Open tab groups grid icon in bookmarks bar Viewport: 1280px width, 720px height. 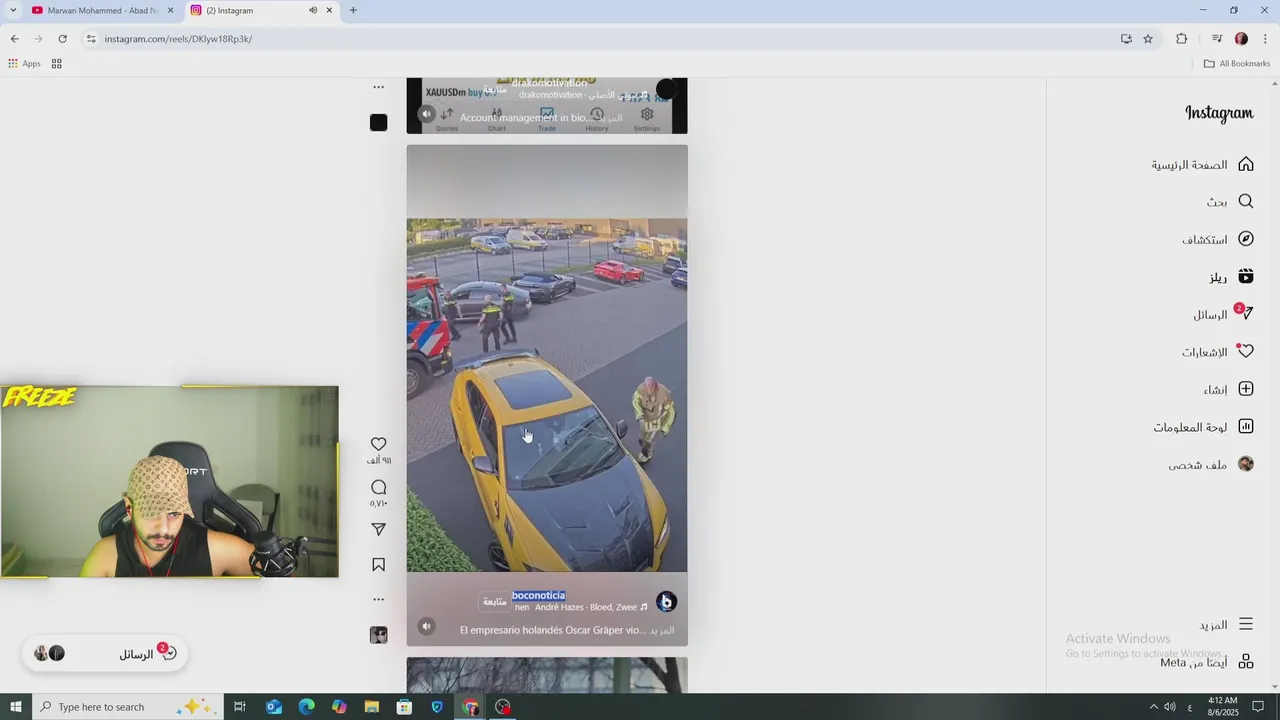pyautogui.click(x=57, y=63)
